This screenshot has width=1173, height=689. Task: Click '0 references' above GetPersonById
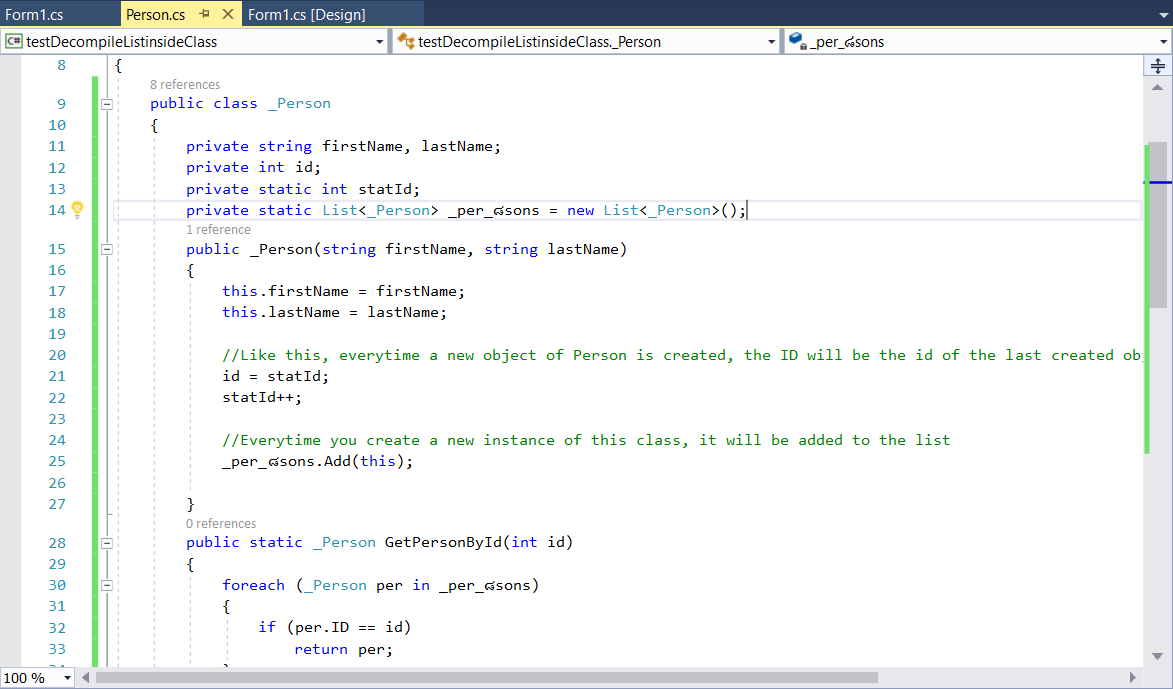[x=220, y=523]
